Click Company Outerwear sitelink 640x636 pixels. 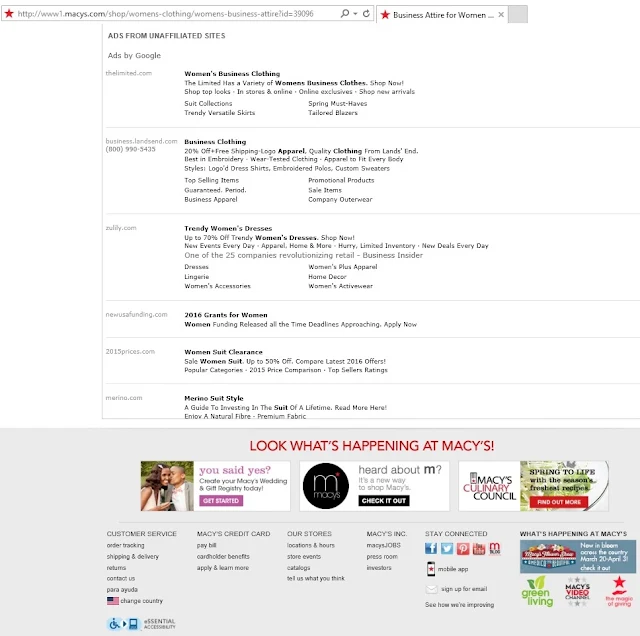340,200
